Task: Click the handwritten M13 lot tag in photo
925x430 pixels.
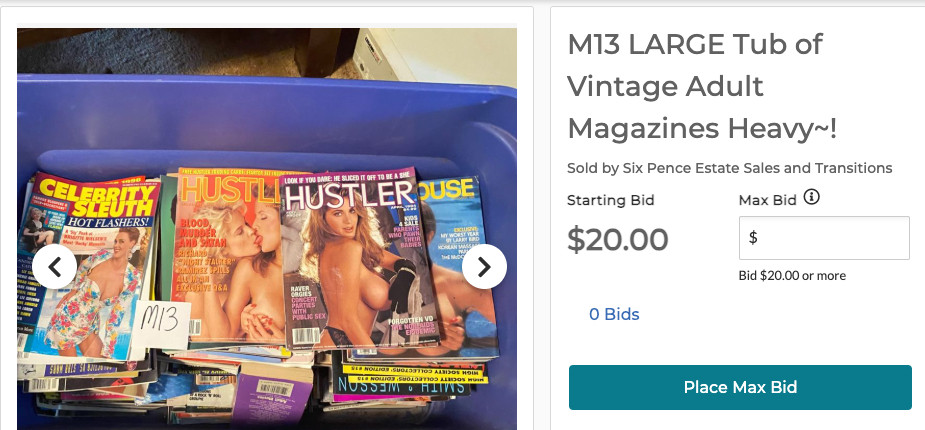Action: point(159,324)
